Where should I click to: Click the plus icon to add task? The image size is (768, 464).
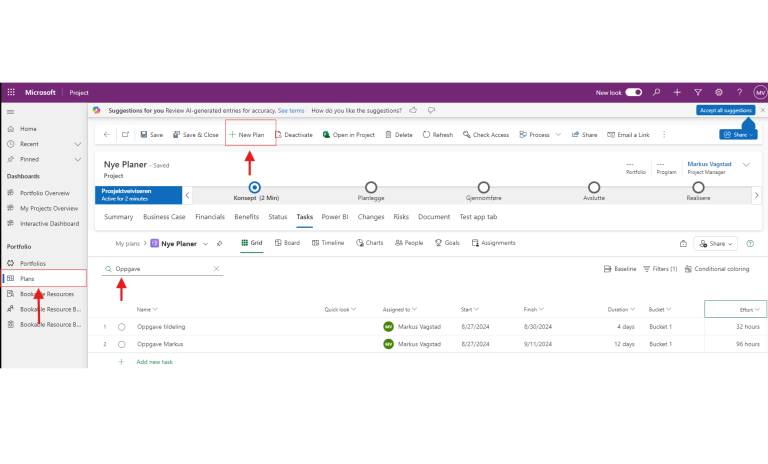point(121,362)
